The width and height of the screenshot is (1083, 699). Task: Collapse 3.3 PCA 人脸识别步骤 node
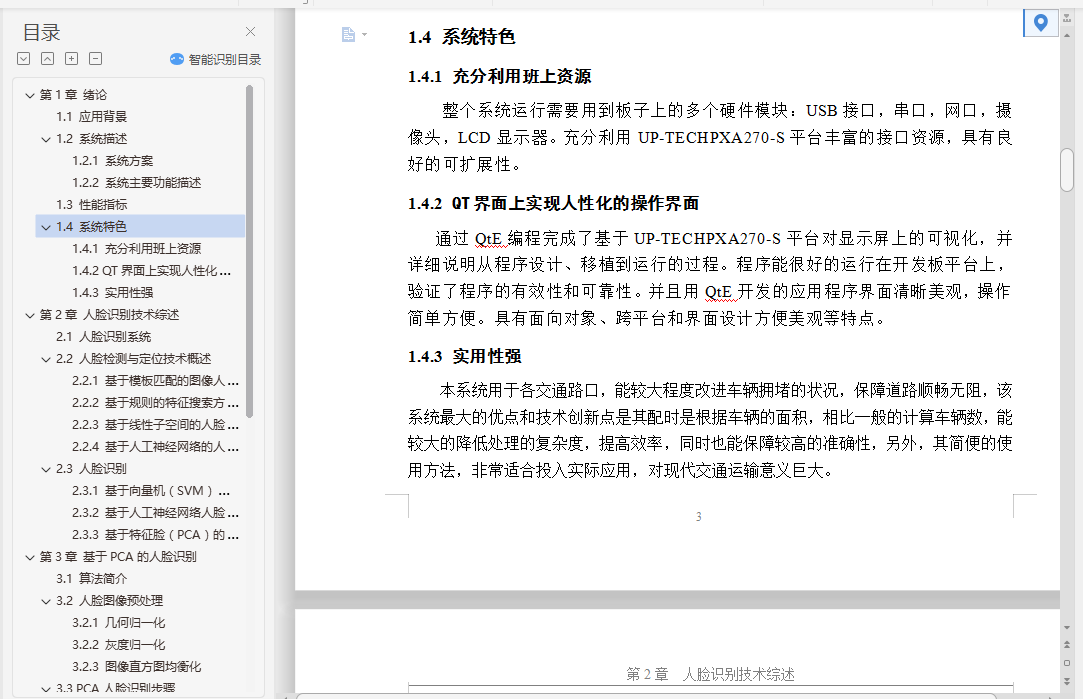click(46, 689)
